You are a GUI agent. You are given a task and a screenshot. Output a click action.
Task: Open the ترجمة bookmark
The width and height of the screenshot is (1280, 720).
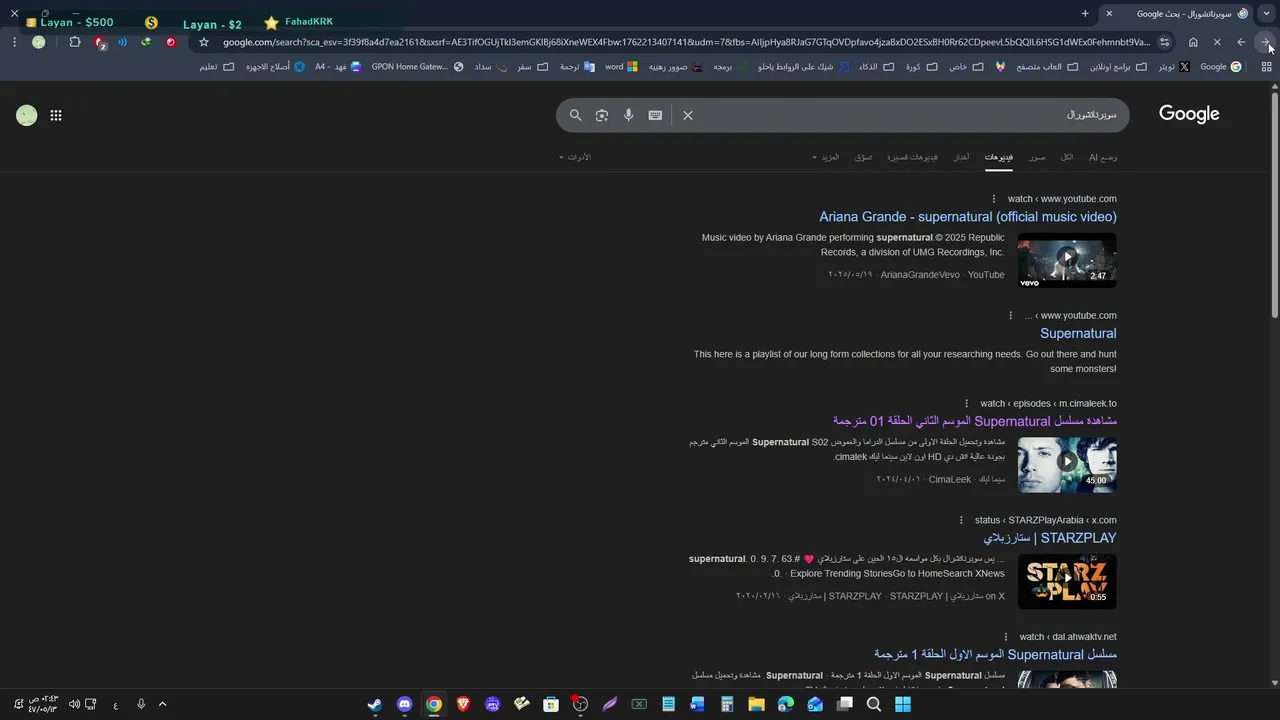576,67
